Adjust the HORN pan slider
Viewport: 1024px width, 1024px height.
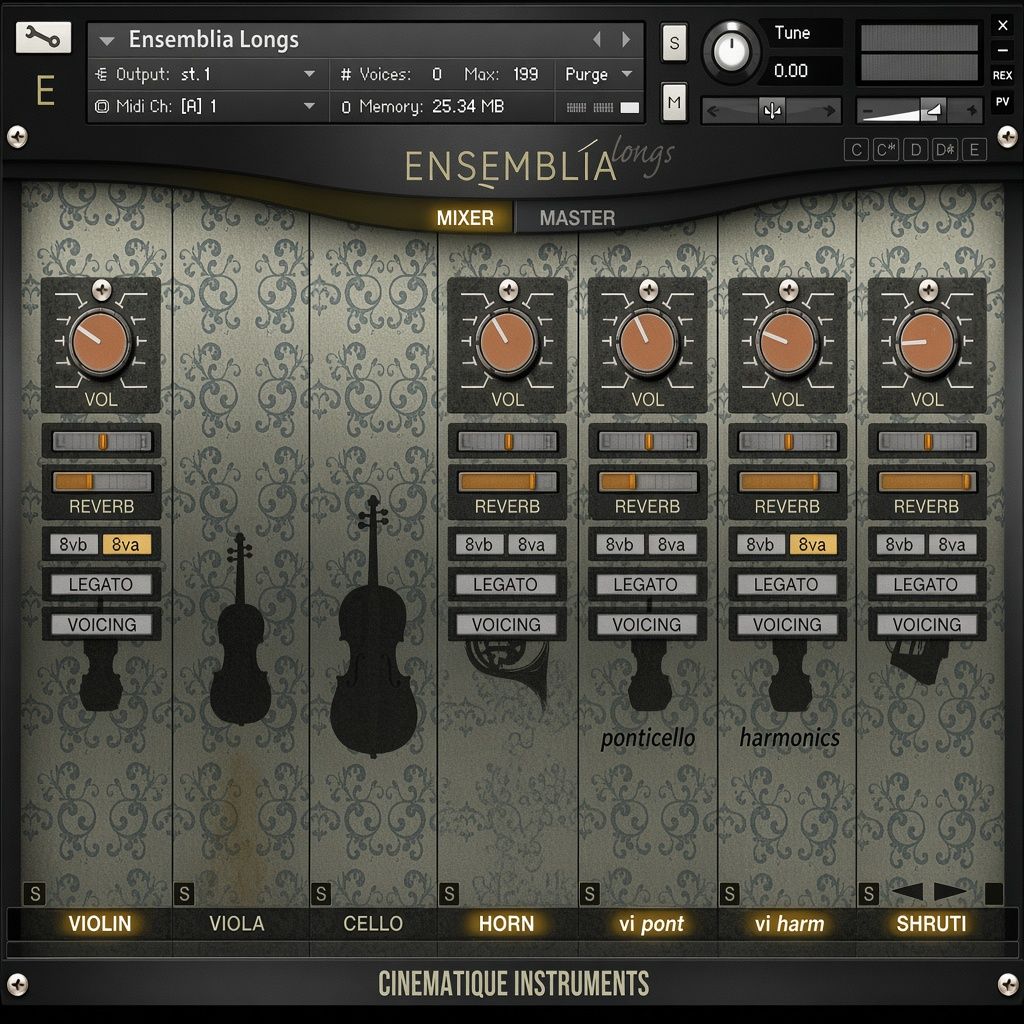pos(507,441)
